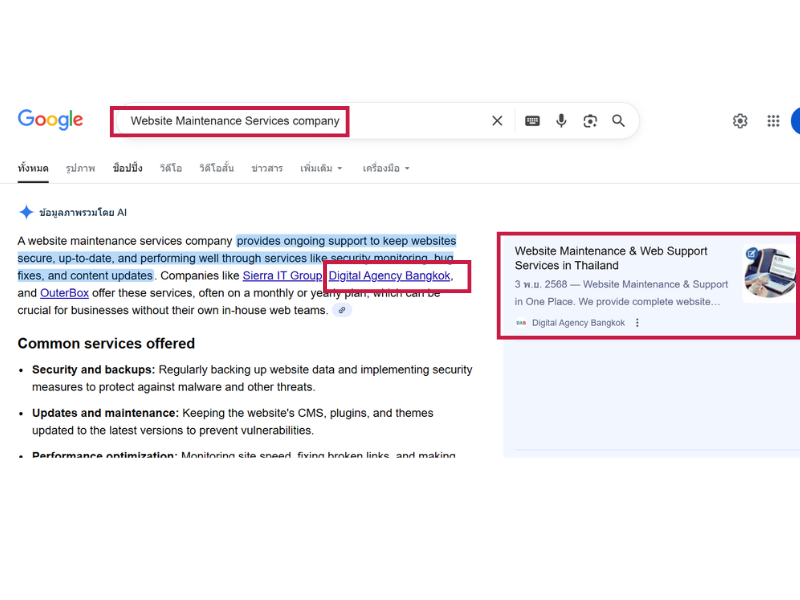
Task: Select the ข่าวสาร news tab
Action: (267, 168)
